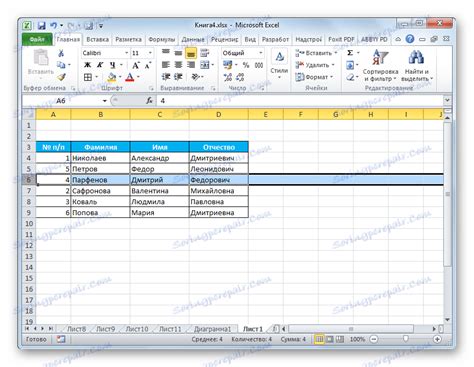
Task: Click the Accounting number format icon
Action: 228,65
